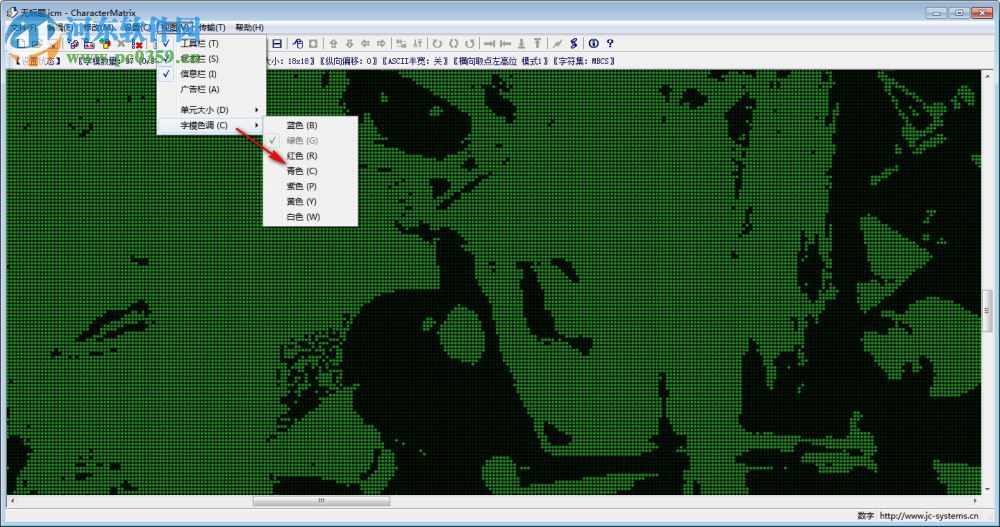Pick the 红色 (R) color tone
Viewport: 1000px width, 527px height.
[302, 156]
